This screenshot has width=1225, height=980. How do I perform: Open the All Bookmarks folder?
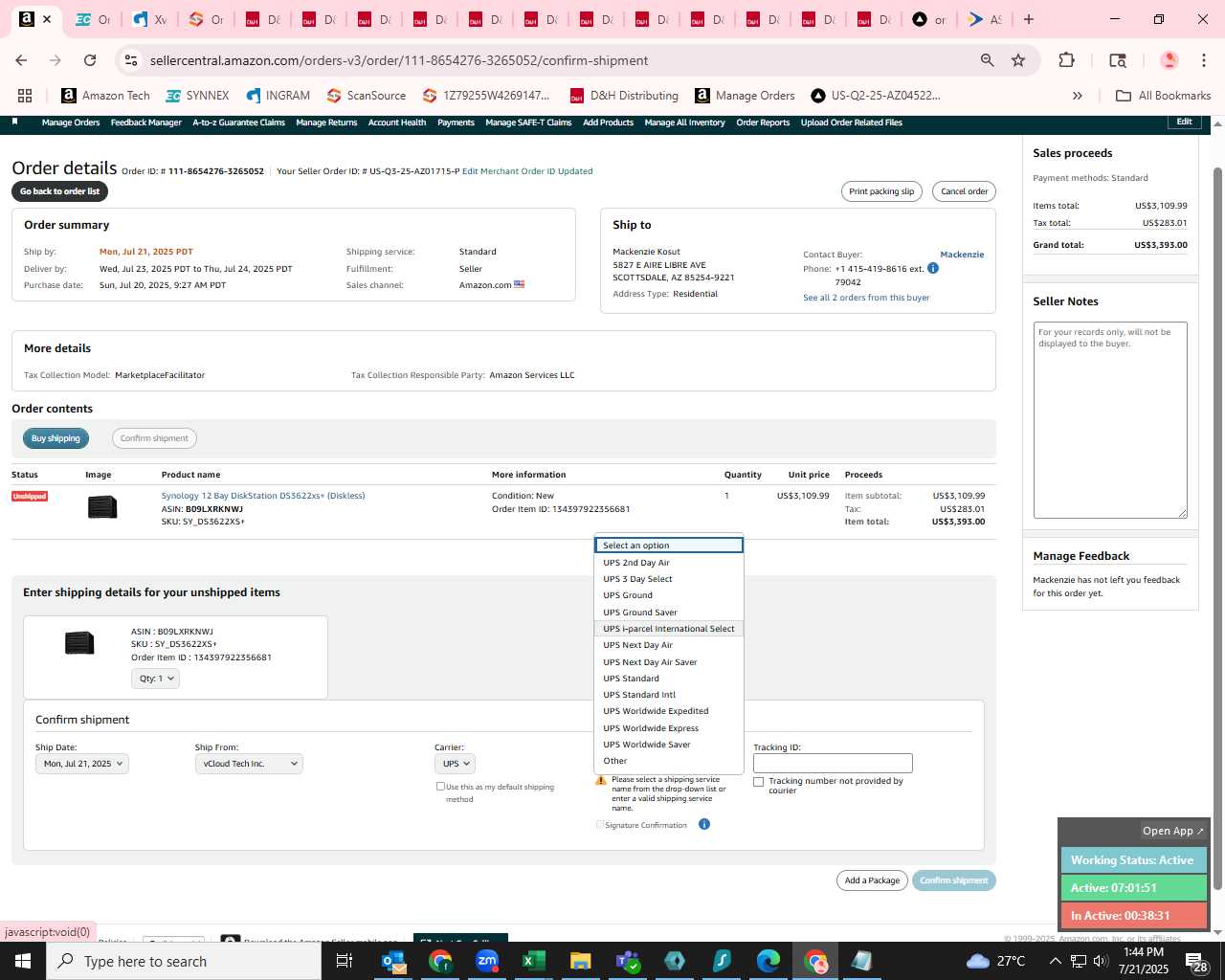pyautogui.click(x=1163, y=96)
